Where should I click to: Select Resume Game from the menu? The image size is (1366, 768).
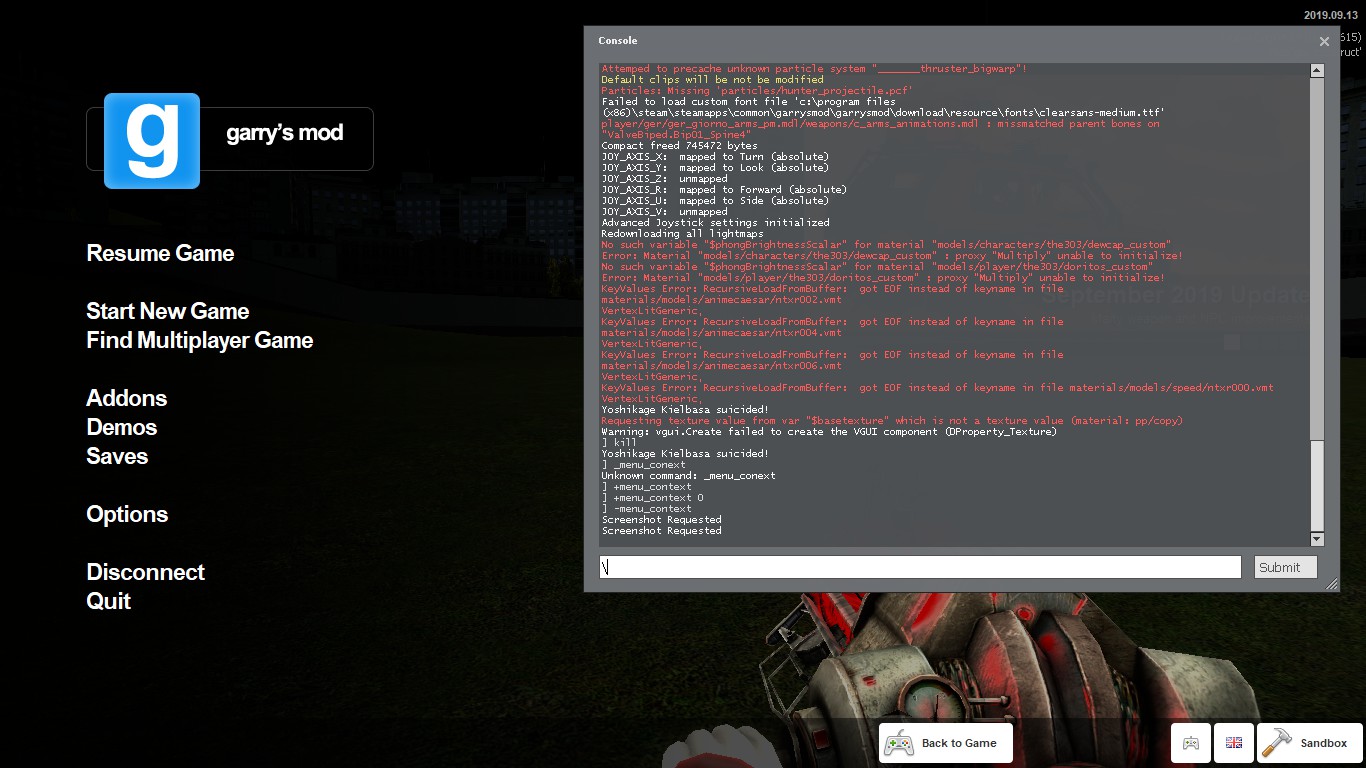160,253
